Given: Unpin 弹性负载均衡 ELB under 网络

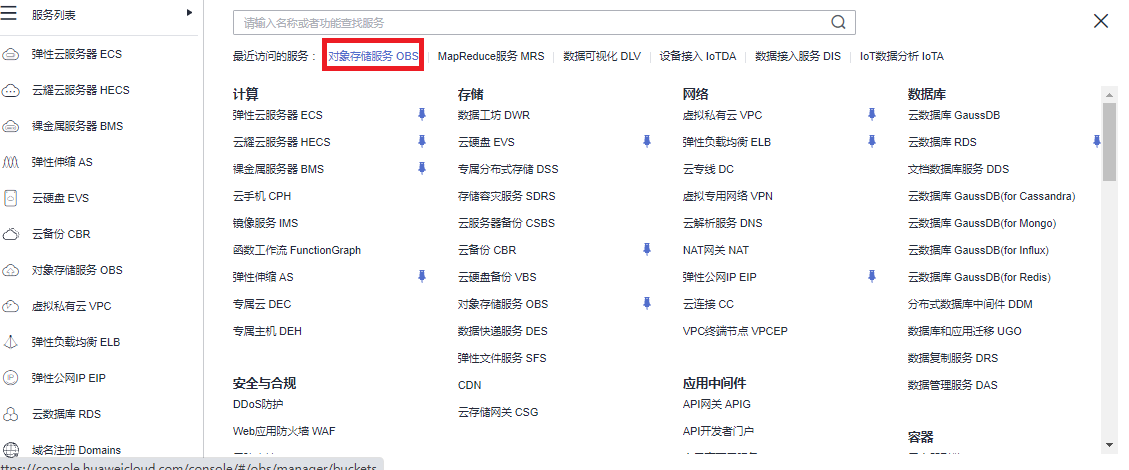Looking at the screenshot, I should (872, 142).
